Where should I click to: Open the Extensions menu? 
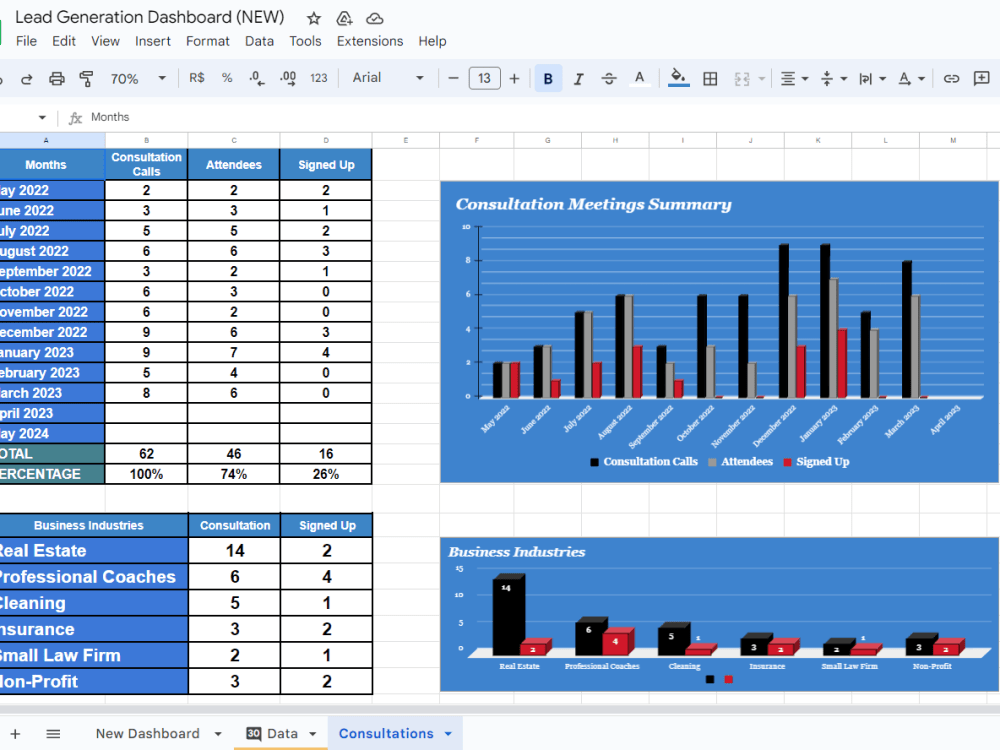click(x=370, y=41)
